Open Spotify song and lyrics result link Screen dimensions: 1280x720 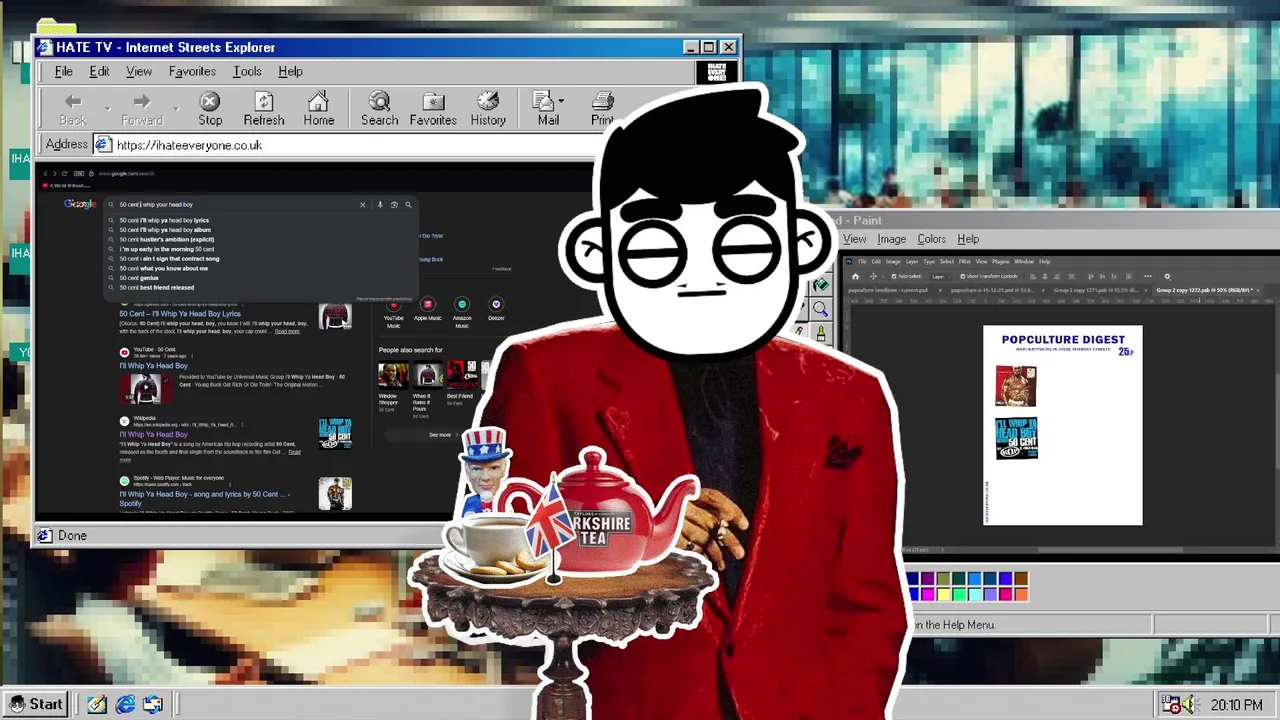[204, 498]
